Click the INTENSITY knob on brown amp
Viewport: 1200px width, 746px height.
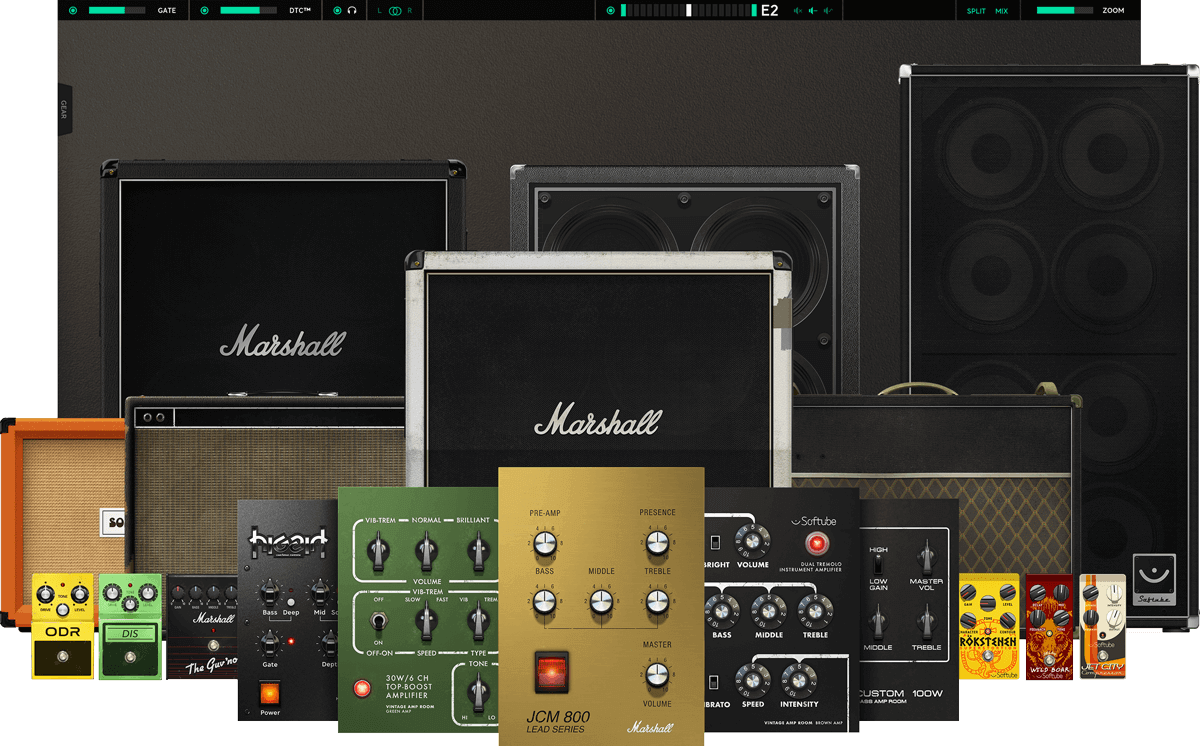[799, 680]
